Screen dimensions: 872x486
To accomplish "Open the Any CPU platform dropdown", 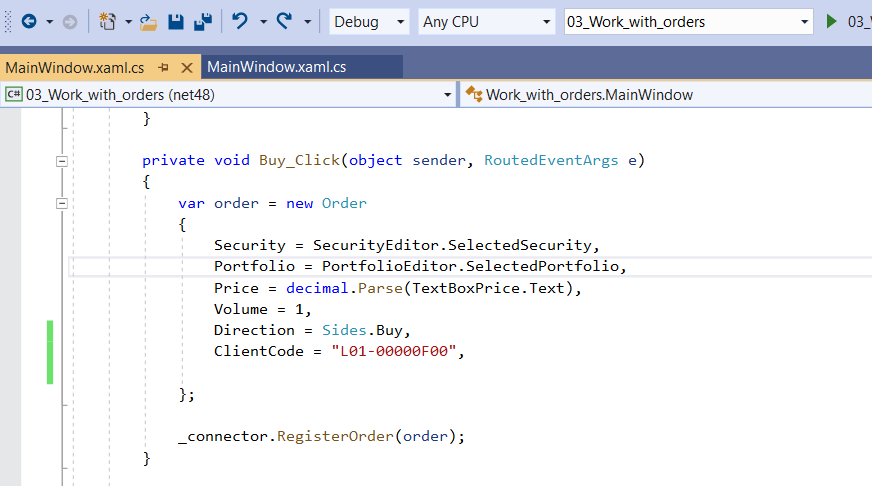I will click(x=486, y=22).
